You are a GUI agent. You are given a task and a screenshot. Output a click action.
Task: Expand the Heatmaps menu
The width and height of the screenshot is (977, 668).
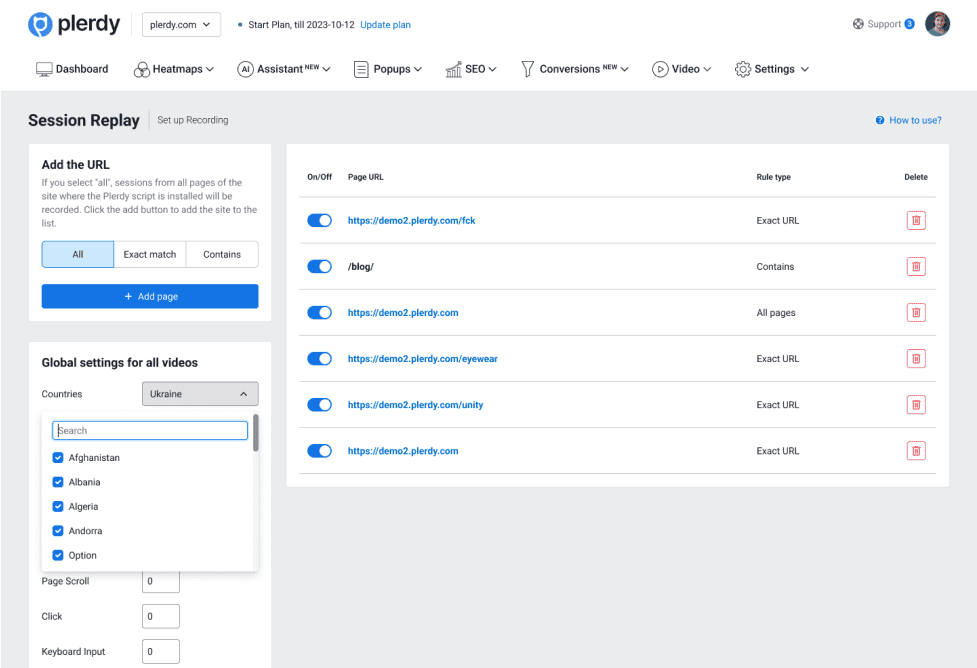click(176, 69)
